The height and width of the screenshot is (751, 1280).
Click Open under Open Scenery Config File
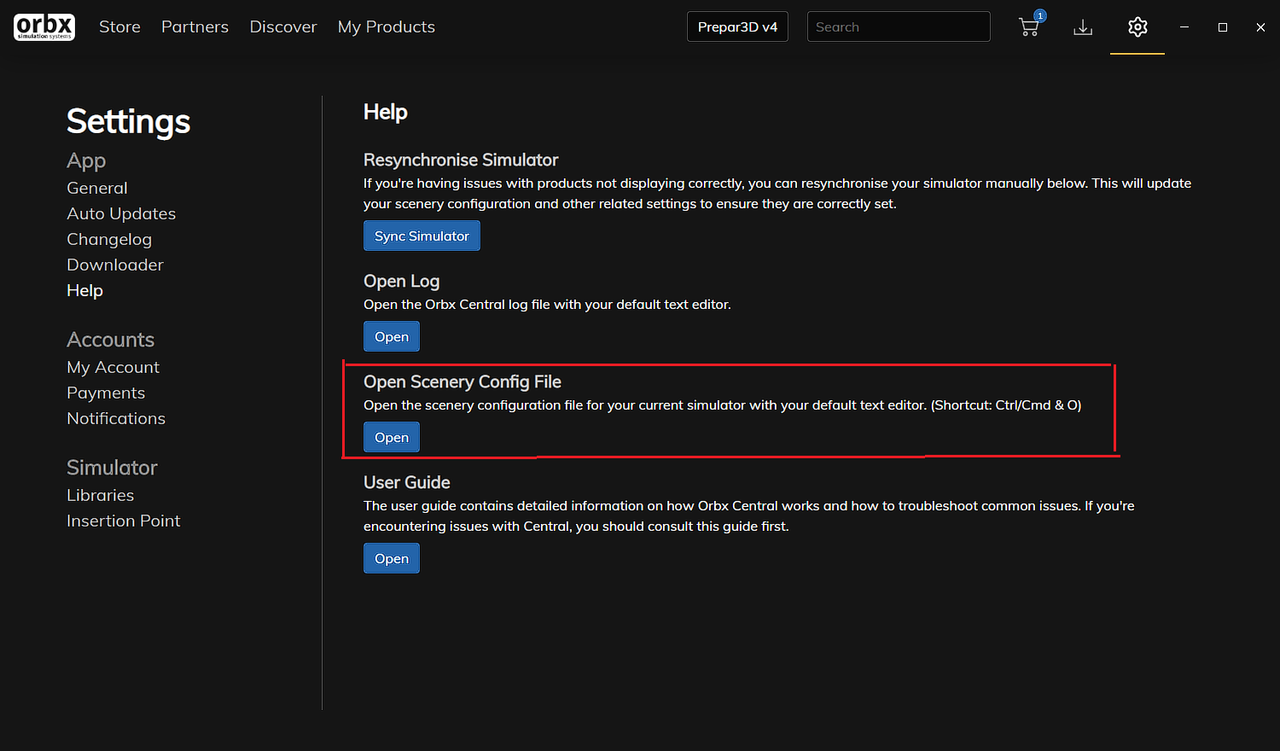(x=391, y=437)
